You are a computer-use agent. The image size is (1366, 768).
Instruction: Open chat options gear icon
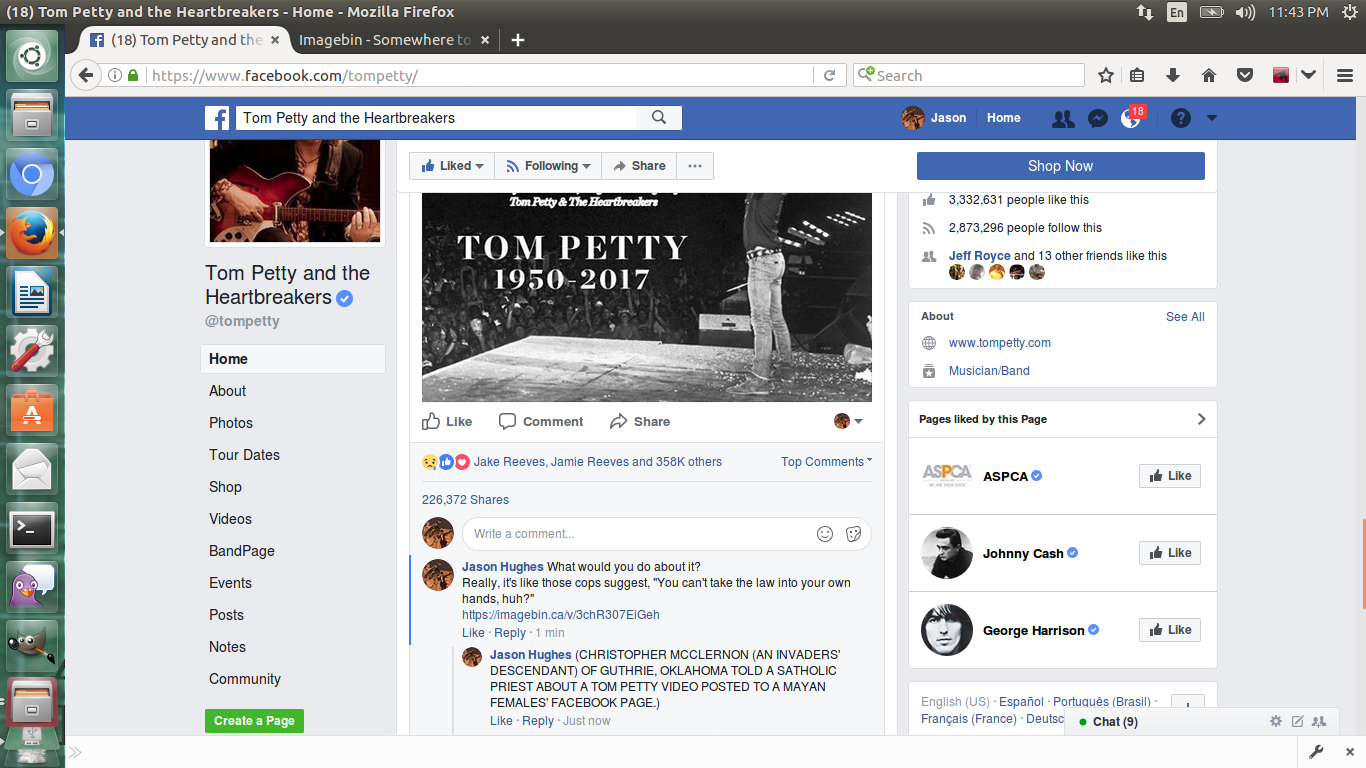[x=1276, y=721]
